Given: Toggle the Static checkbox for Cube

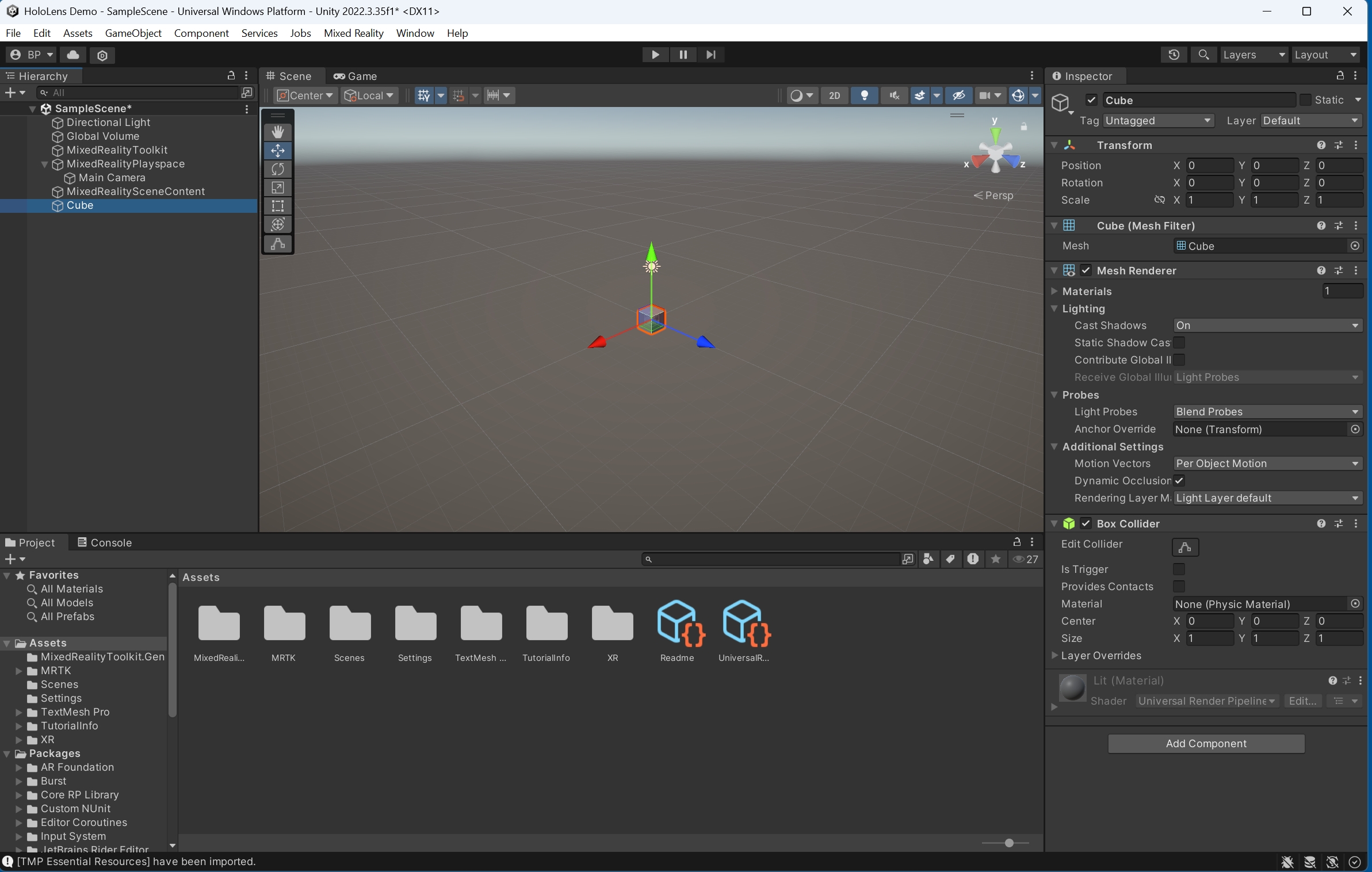Looking at the screenshot, I should [1306, 100].
